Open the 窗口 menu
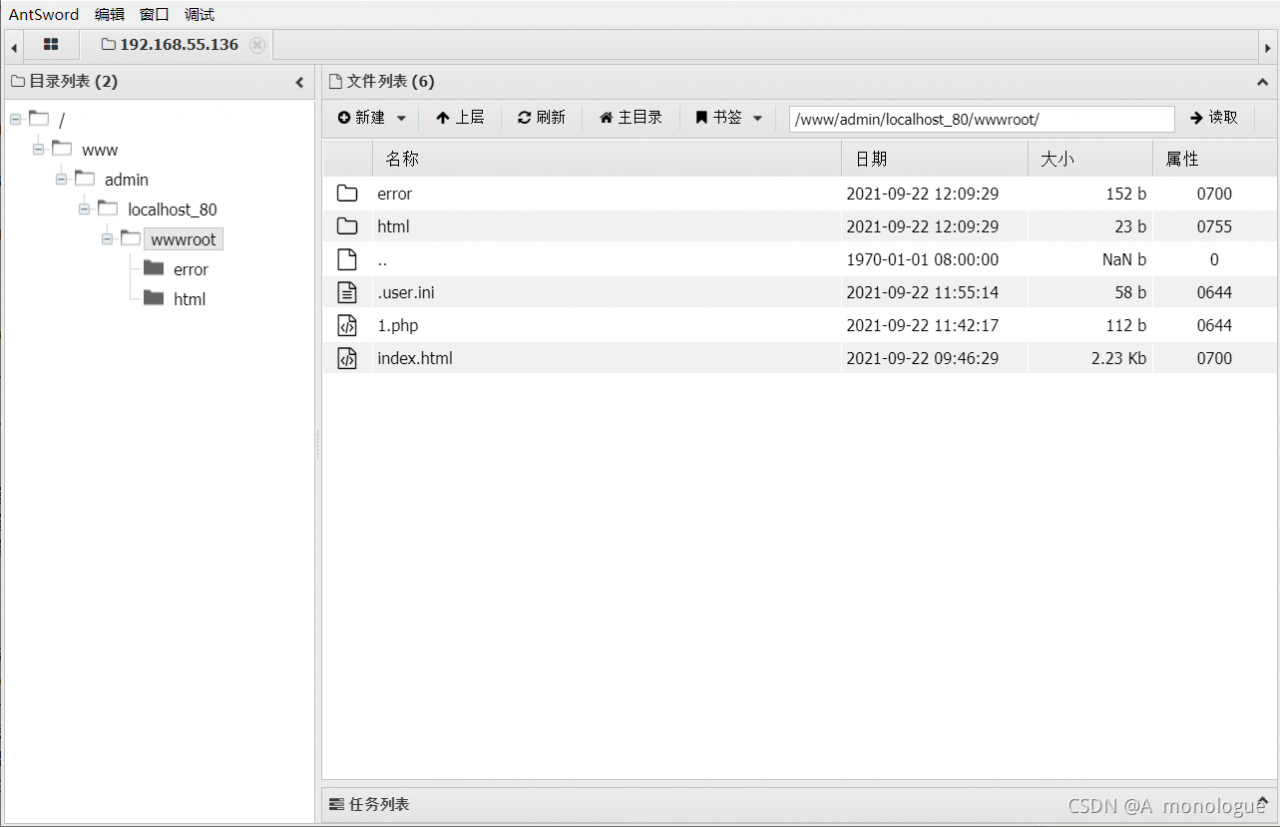This screenshot has height=827, width=1280. pos(155,14)
